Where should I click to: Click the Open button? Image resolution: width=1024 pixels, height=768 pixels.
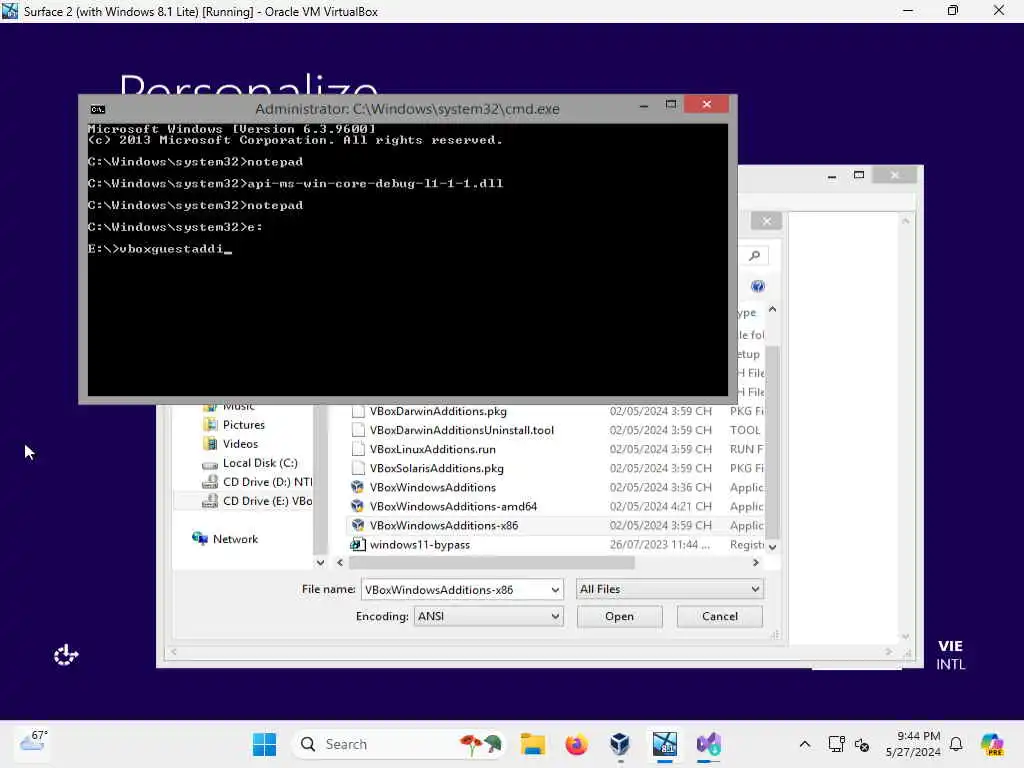(620, 616)
